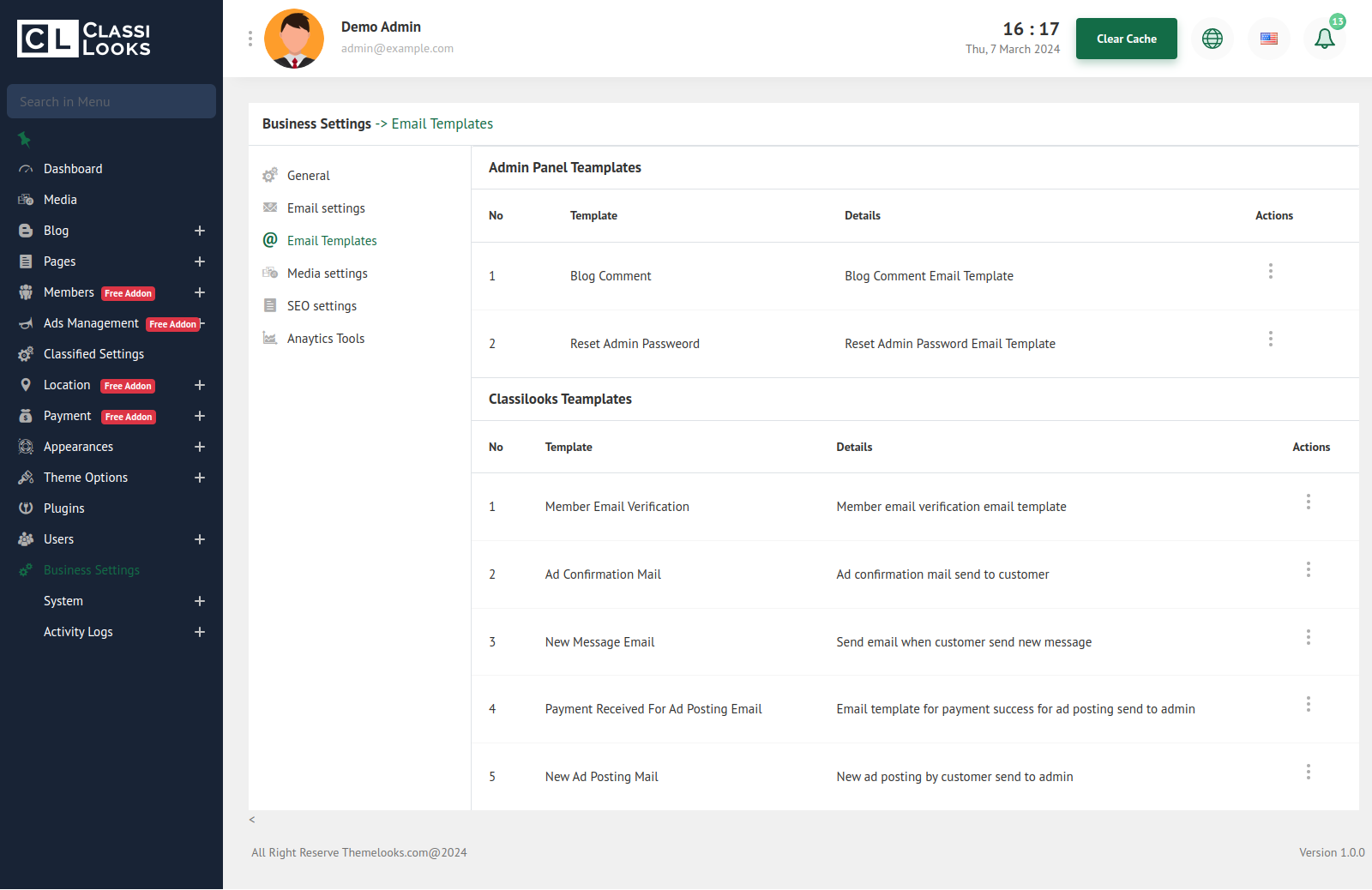1372x890 pixels.
Task: Open actions menu for Member Email Verification
Action: (x=1308, y=502)
